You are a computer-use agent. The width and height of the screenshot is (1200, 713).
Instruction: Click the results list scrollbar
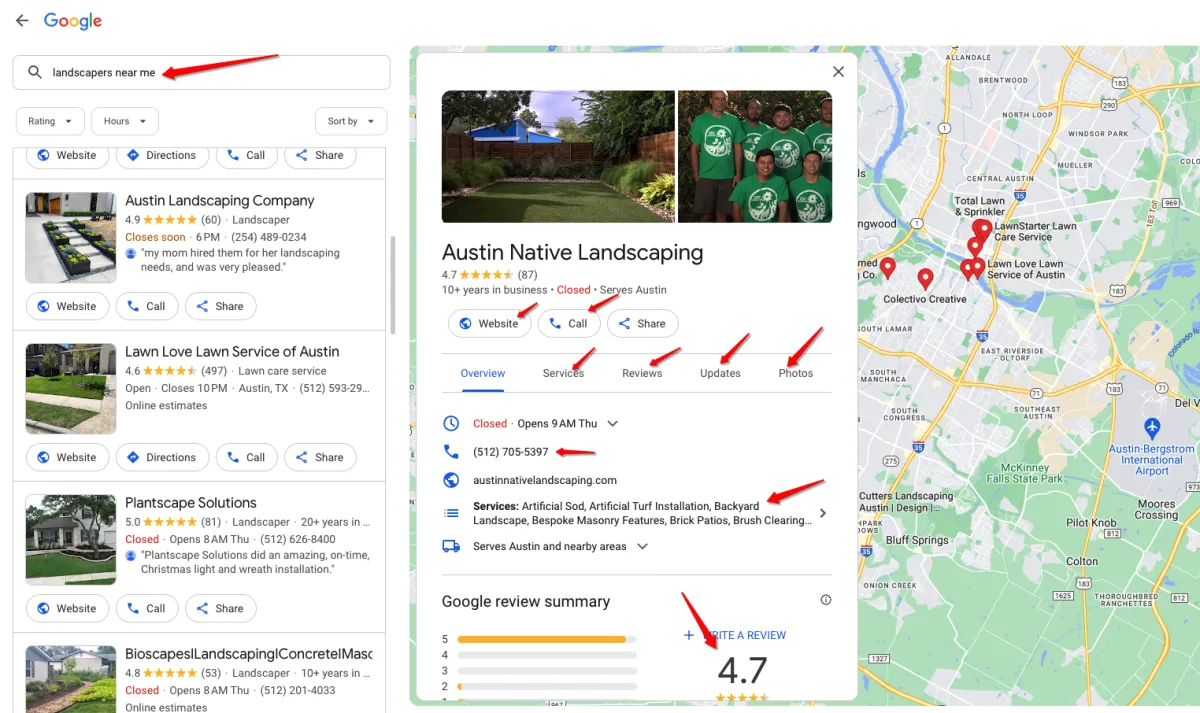tap(391, 285)
